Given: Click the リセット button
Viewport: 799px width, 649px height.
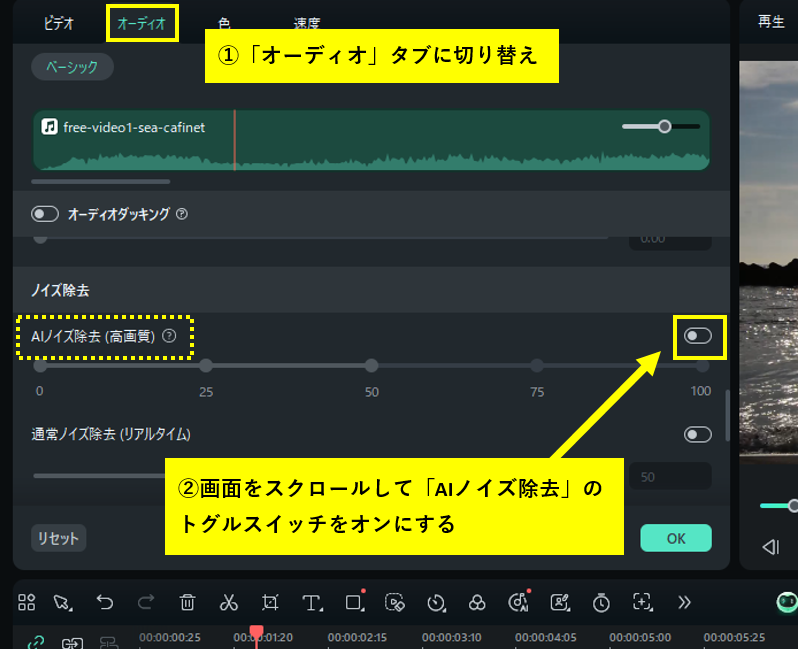Looking at the screenshot, I should point(59,538).
